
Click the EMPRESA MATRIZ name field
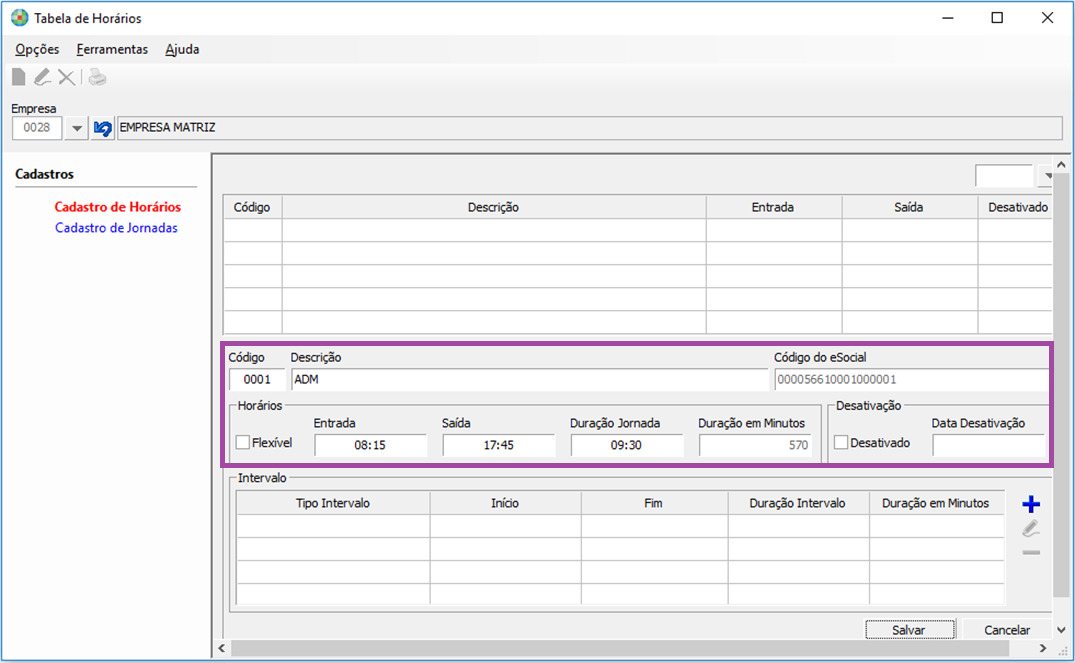click(590, 128)
